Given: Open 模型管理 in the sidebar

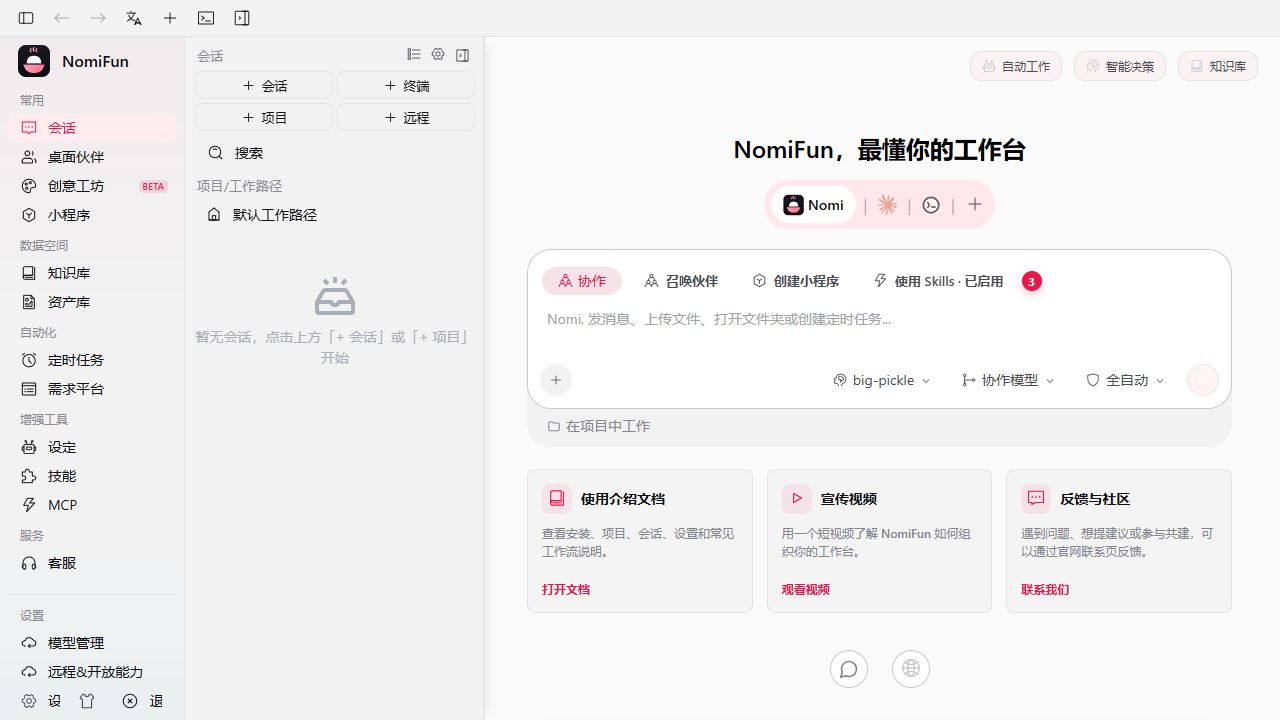Looking at the screenshot, I should [92, 643].
